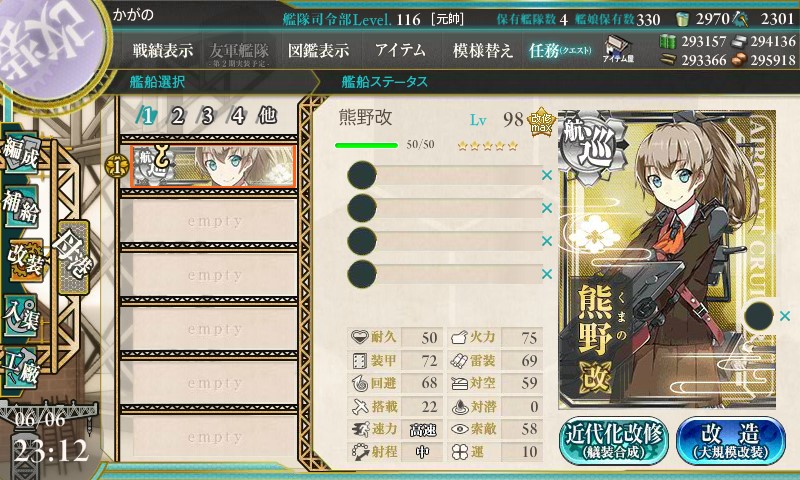Switch to fleet 2 tab

[178, 116]
